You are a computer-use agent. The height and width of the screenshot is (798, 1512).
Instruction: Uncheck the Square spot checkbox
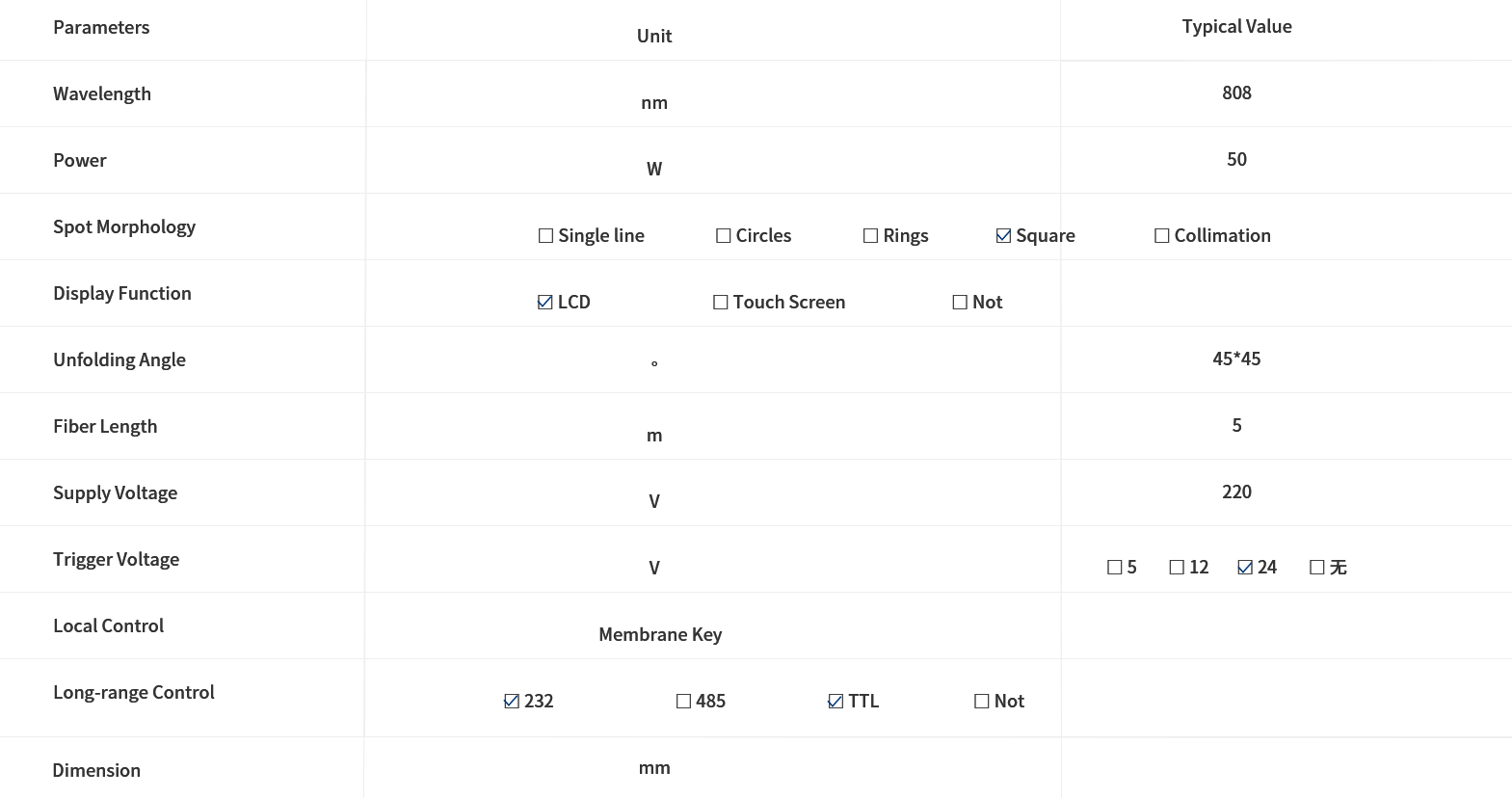coord(1003,236)
